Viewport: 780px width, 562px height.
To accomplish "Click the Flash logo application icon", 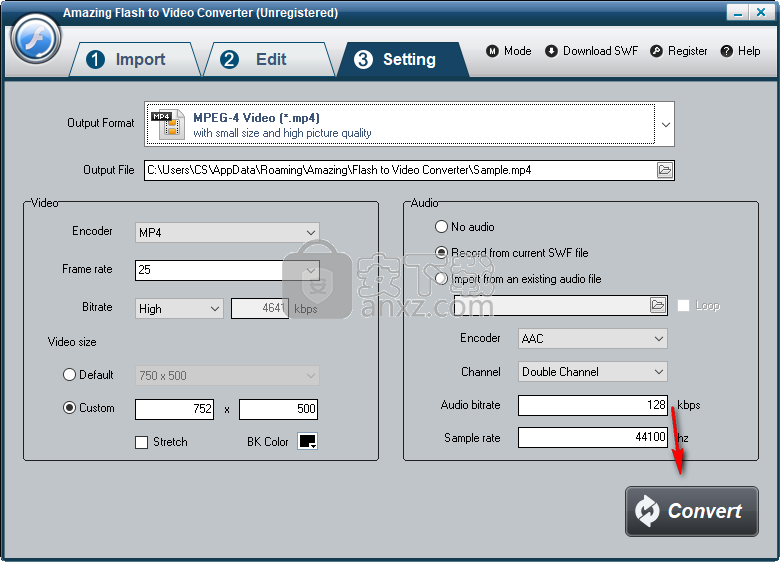I will [x=36, y=39].
